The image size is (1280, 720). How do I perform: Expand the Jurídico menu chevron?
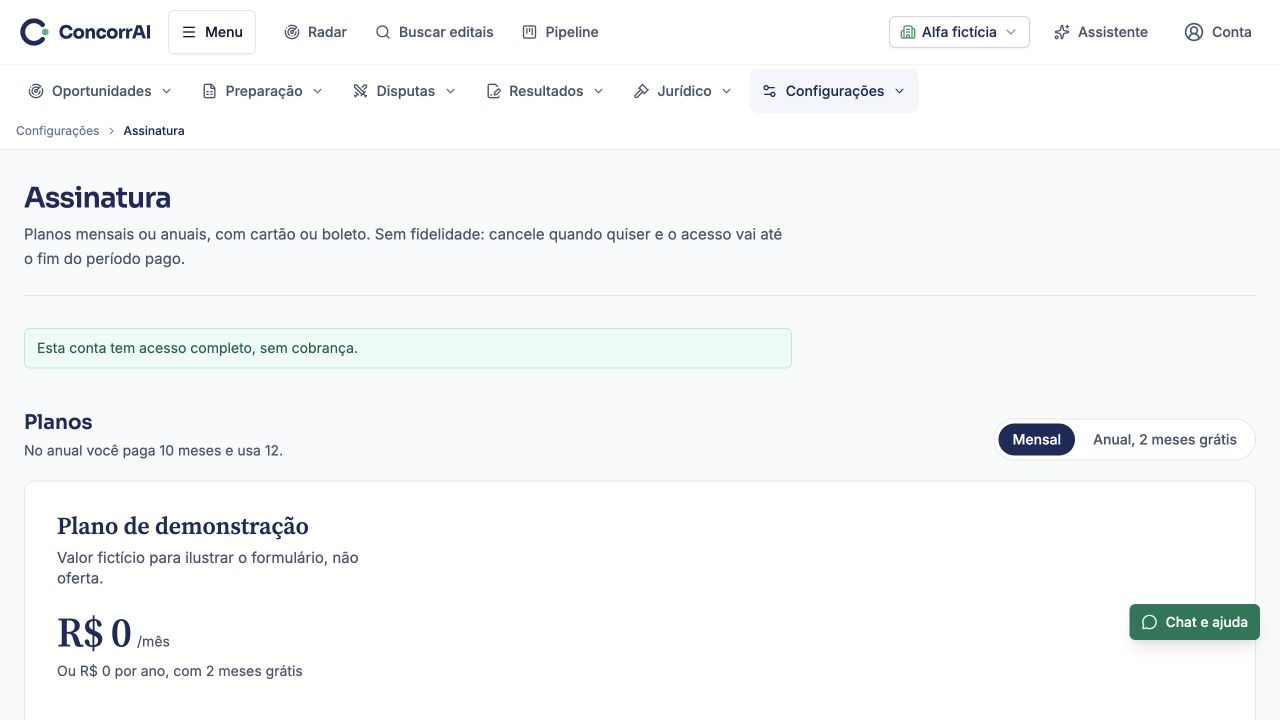point(726,91)
